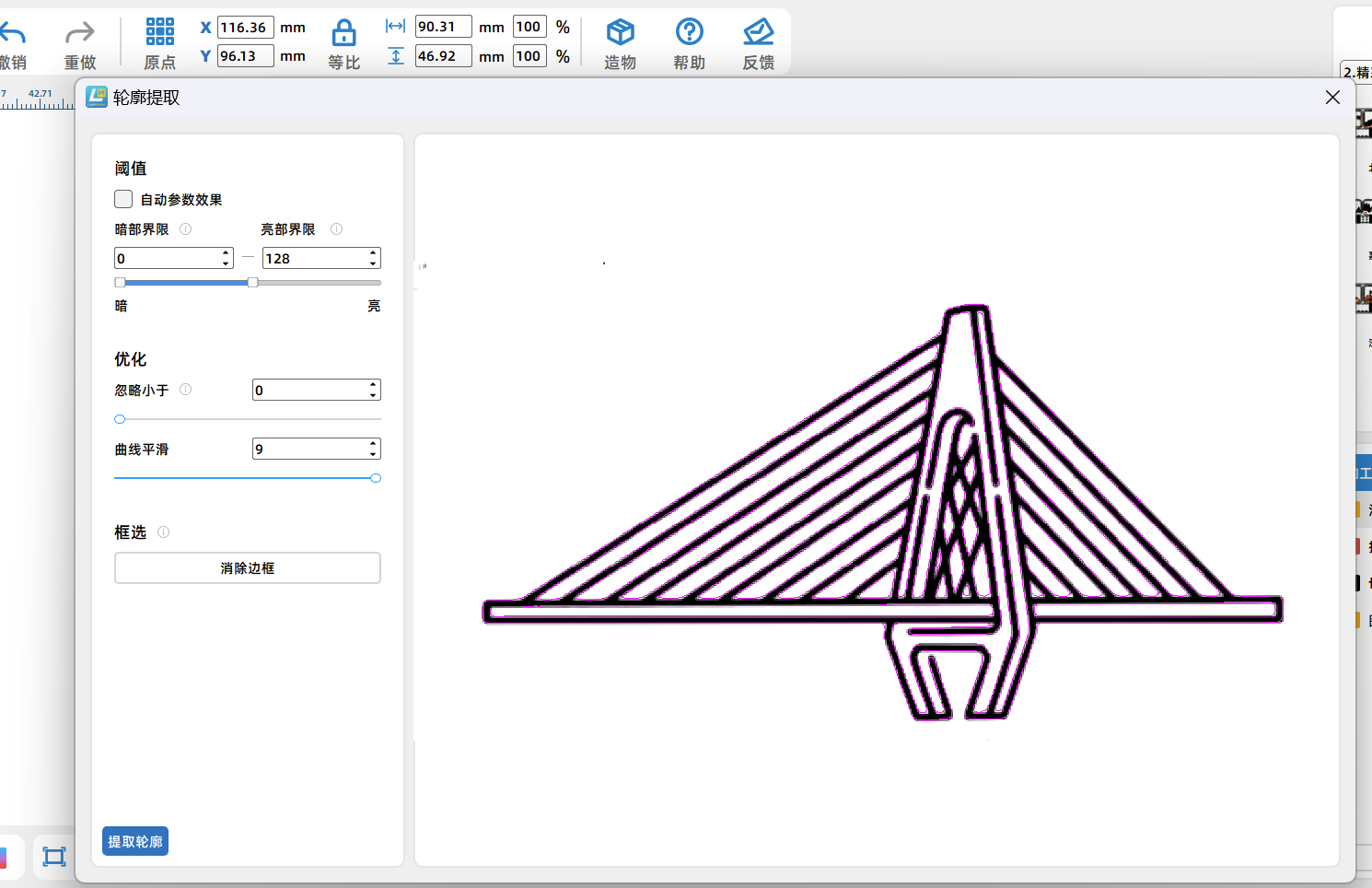Image resolution: width=1372 pixels, height=888 pixels.
Task: Enable the 自动参数效果 checkbox
Action: 123,199
